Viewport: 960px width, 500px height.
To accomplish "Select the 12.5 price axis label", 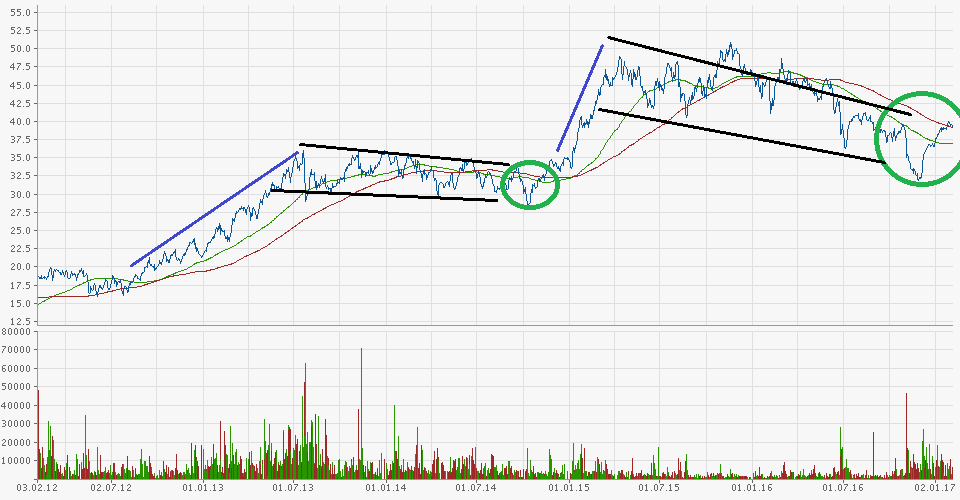I will pos(21,321).
